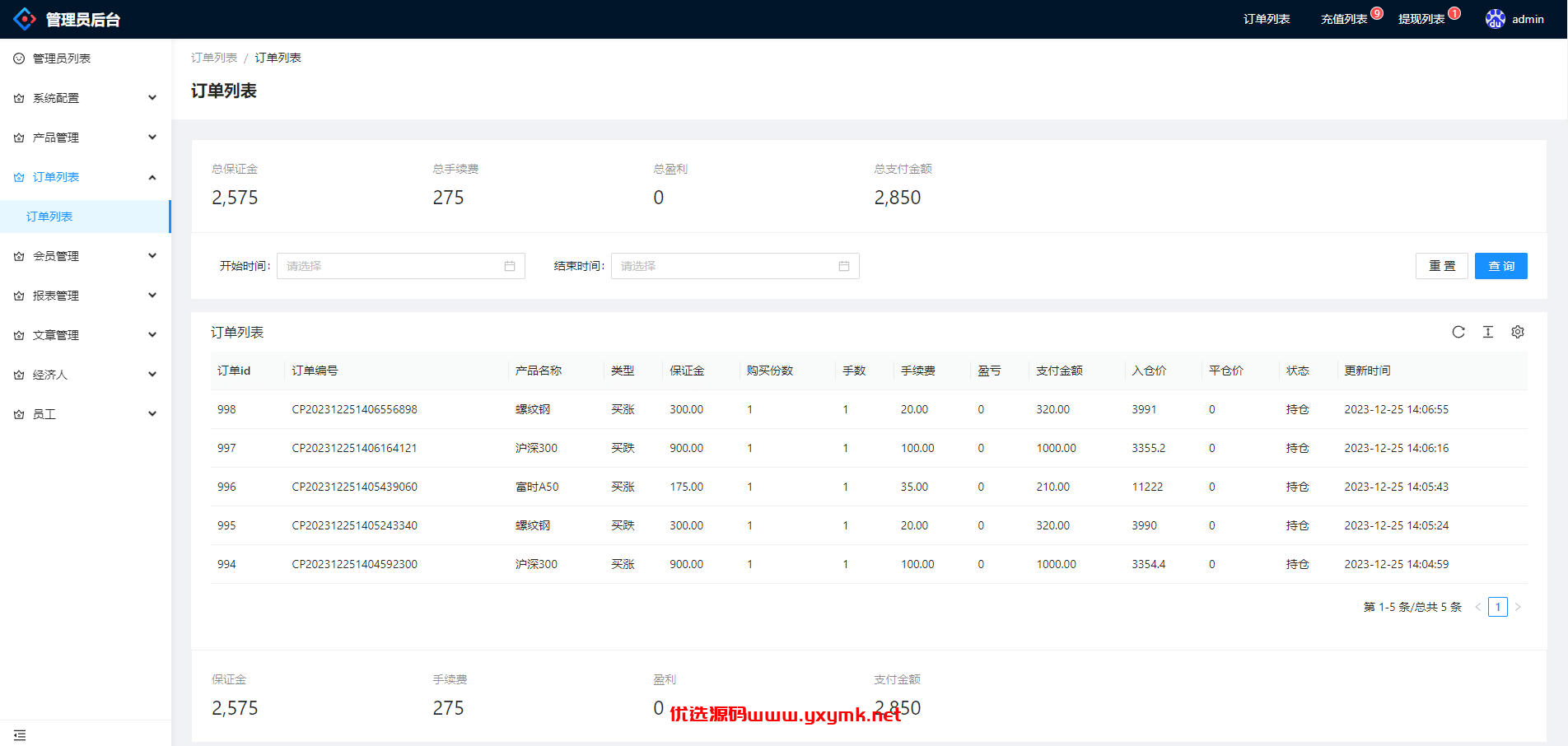The width and height of the screenshot is (1568, 746).
Task: Collapse sidebar with bottom menu-fold icon
Action: pyautogui.click(x=20, y=734)
